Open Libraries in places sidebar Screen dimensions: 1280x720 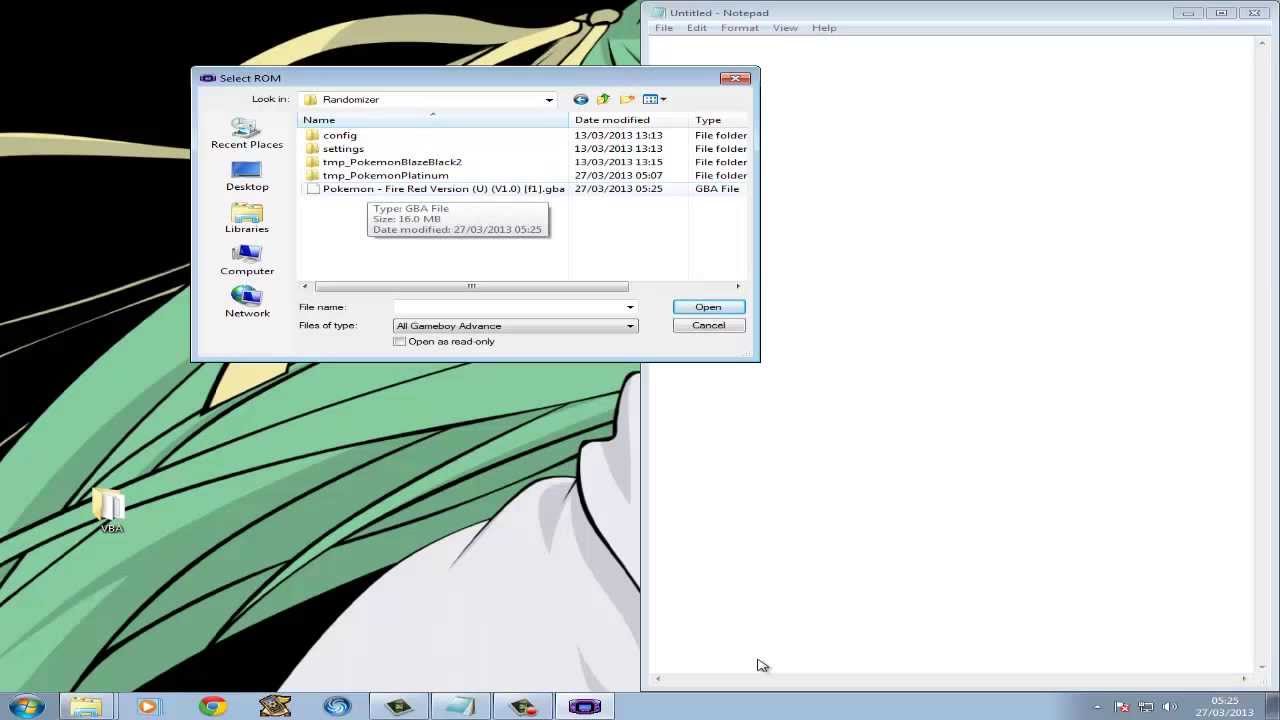(x=247, y=217)
